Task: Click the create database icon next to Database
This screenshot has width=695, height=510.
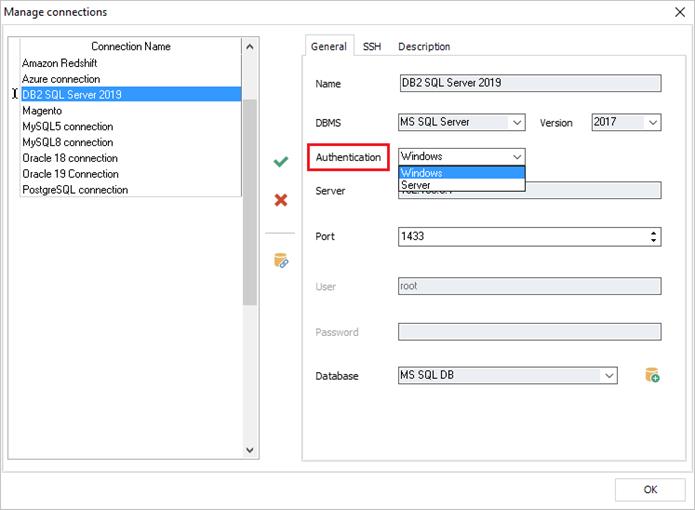Action: tap(652, 375)
